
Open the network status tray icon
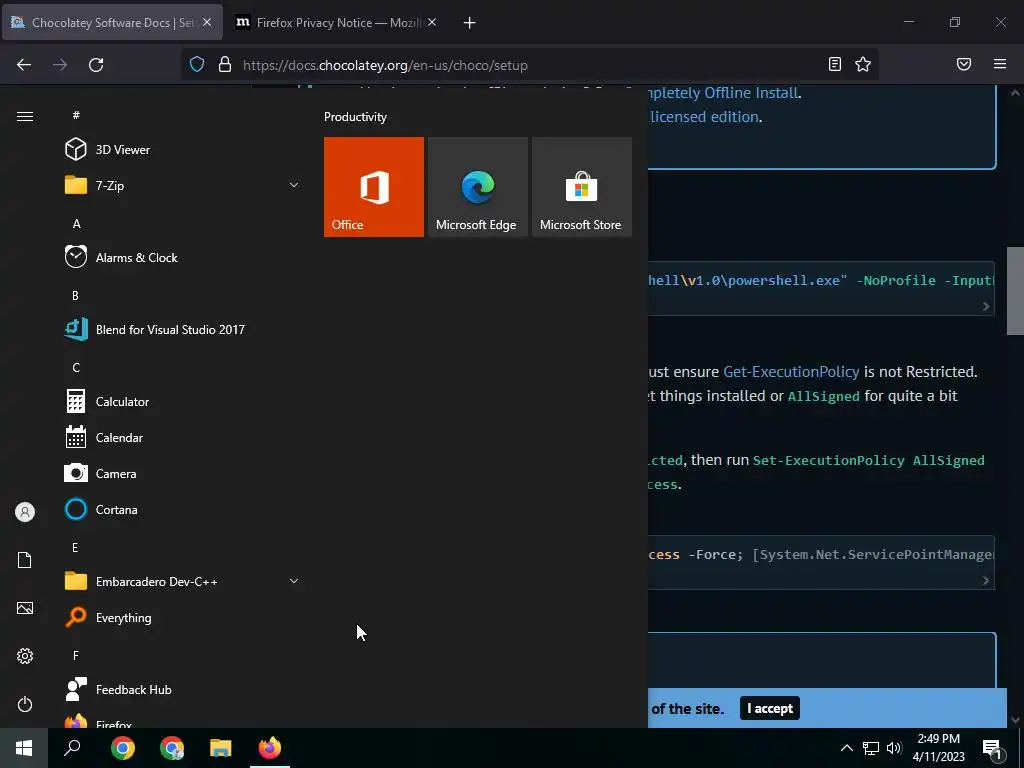pyautogui.click(x=871, y=748)
